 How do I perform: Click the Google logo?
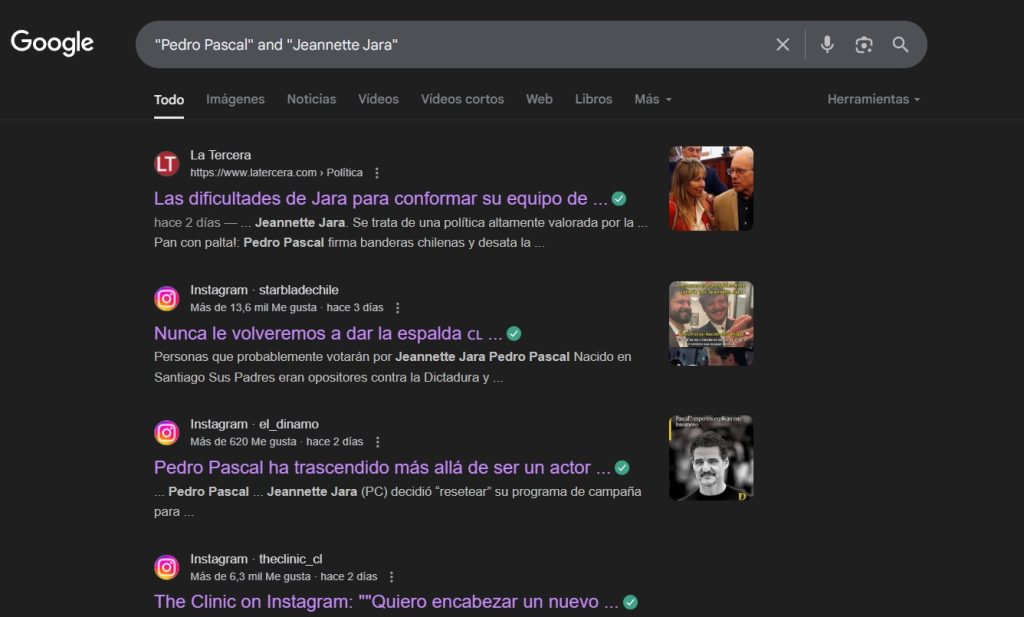(52, 43)
